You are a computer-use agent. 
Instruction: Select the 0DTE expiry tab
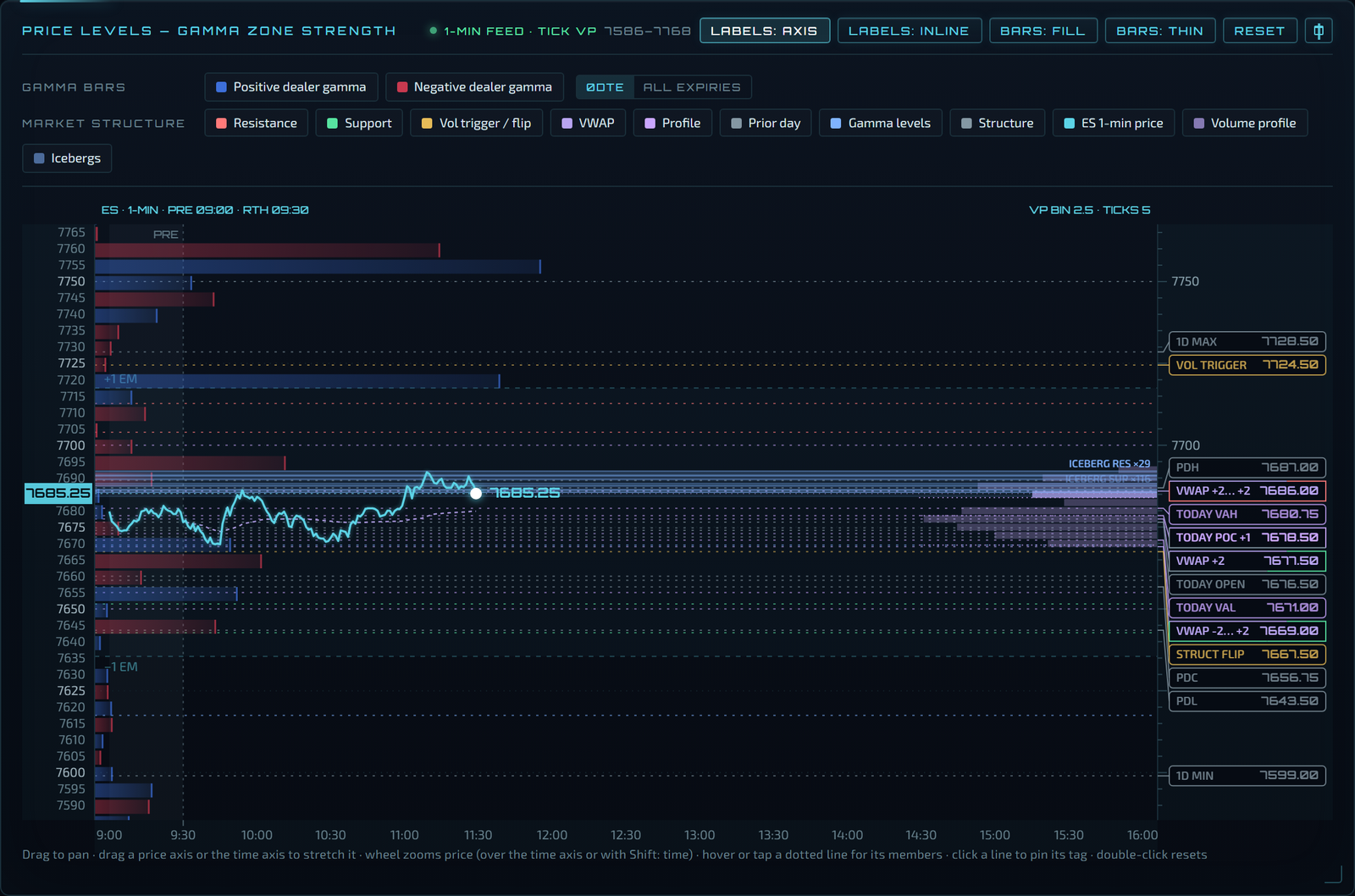[605, 87]
